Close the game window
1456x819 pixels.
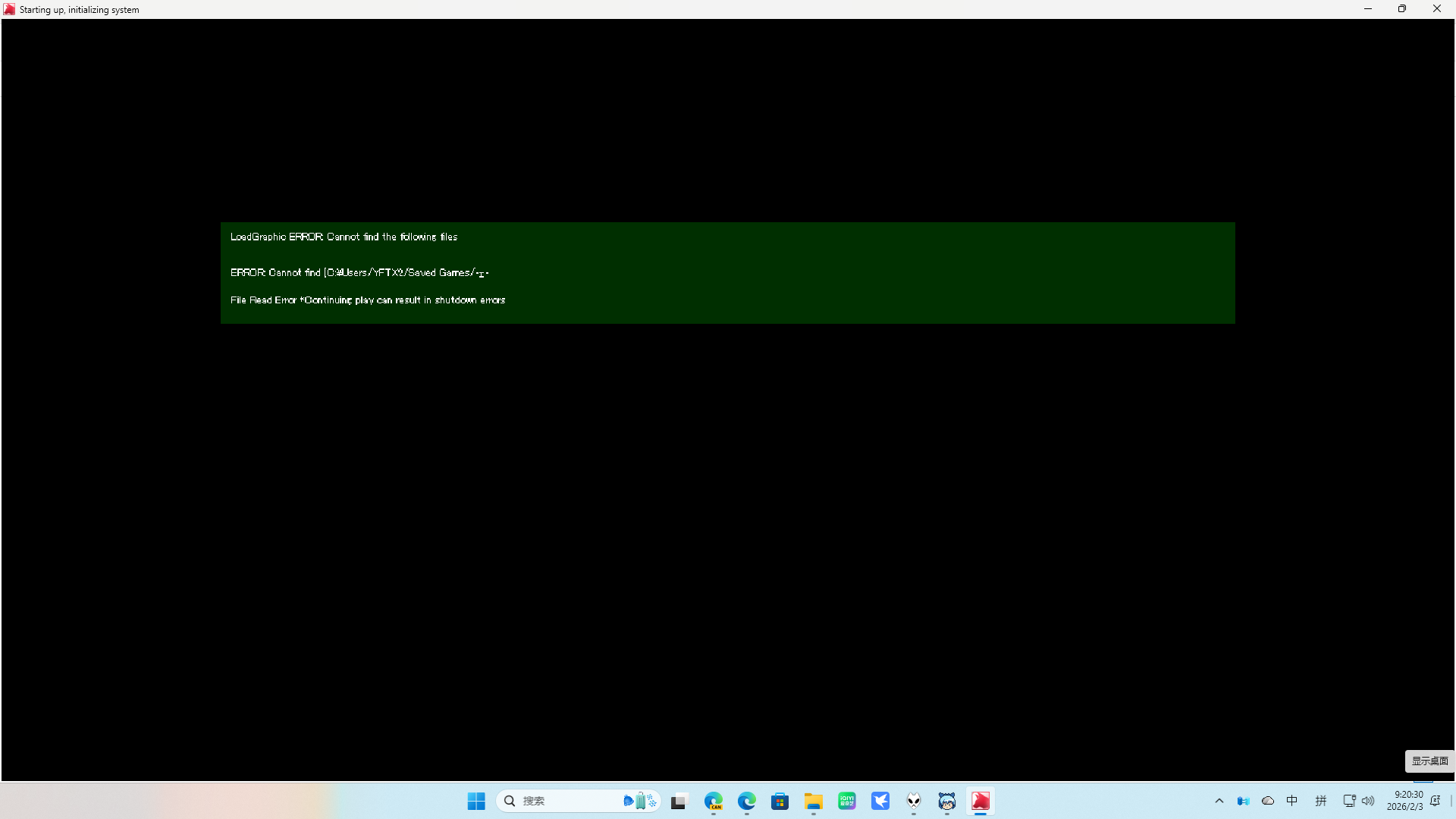tap(1436, 9)
